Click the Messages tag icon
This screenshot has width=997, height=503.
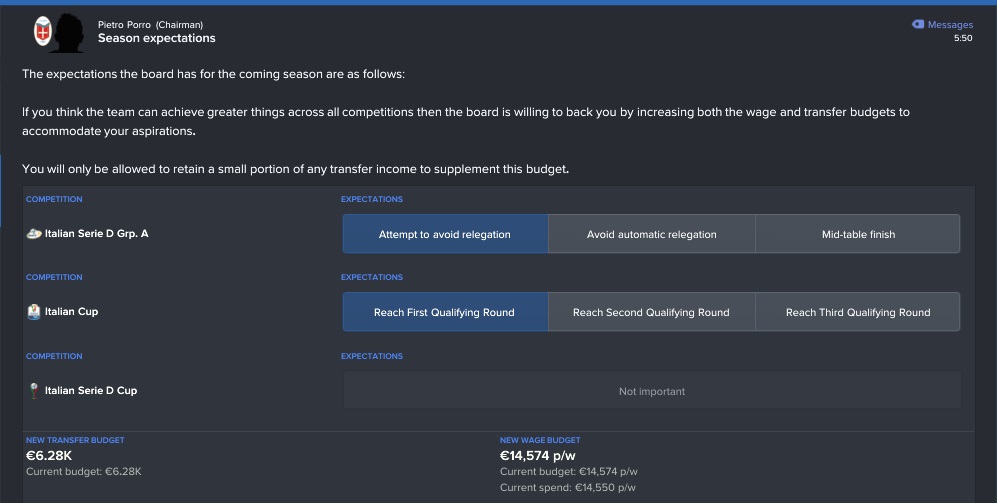click(x=918, y=24)
